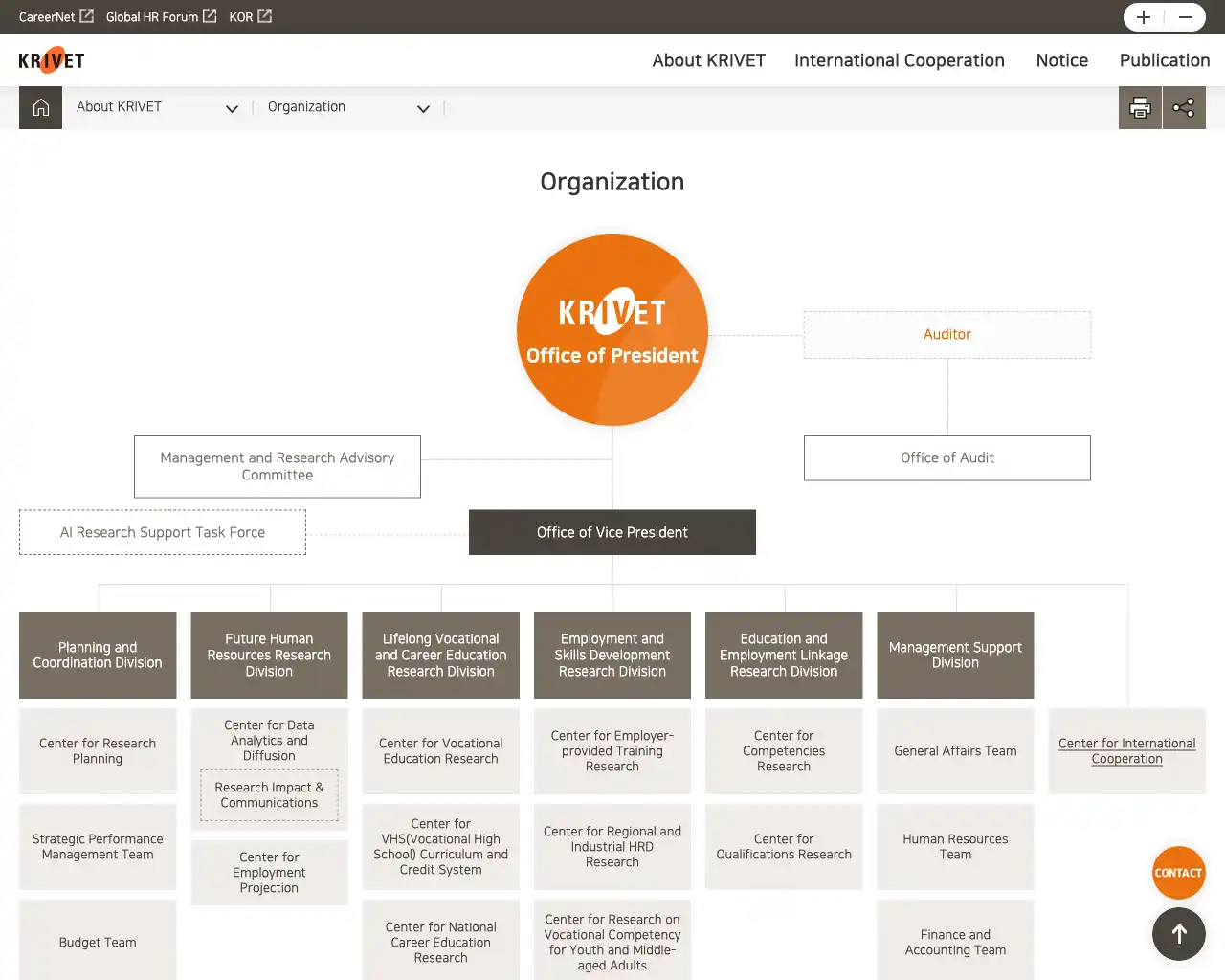This screenshot has width=1225, height=980.
Task: Click Future Human Resources Research Division
Action: 269,656
